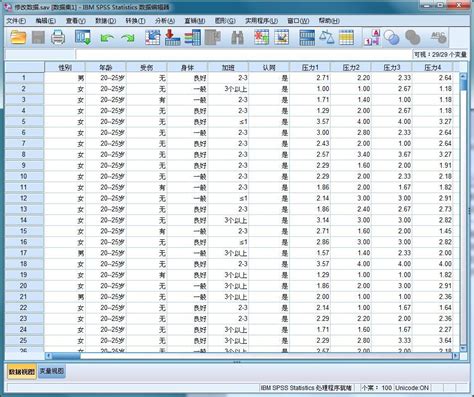Click the undo arrow icon

[107, 38]
